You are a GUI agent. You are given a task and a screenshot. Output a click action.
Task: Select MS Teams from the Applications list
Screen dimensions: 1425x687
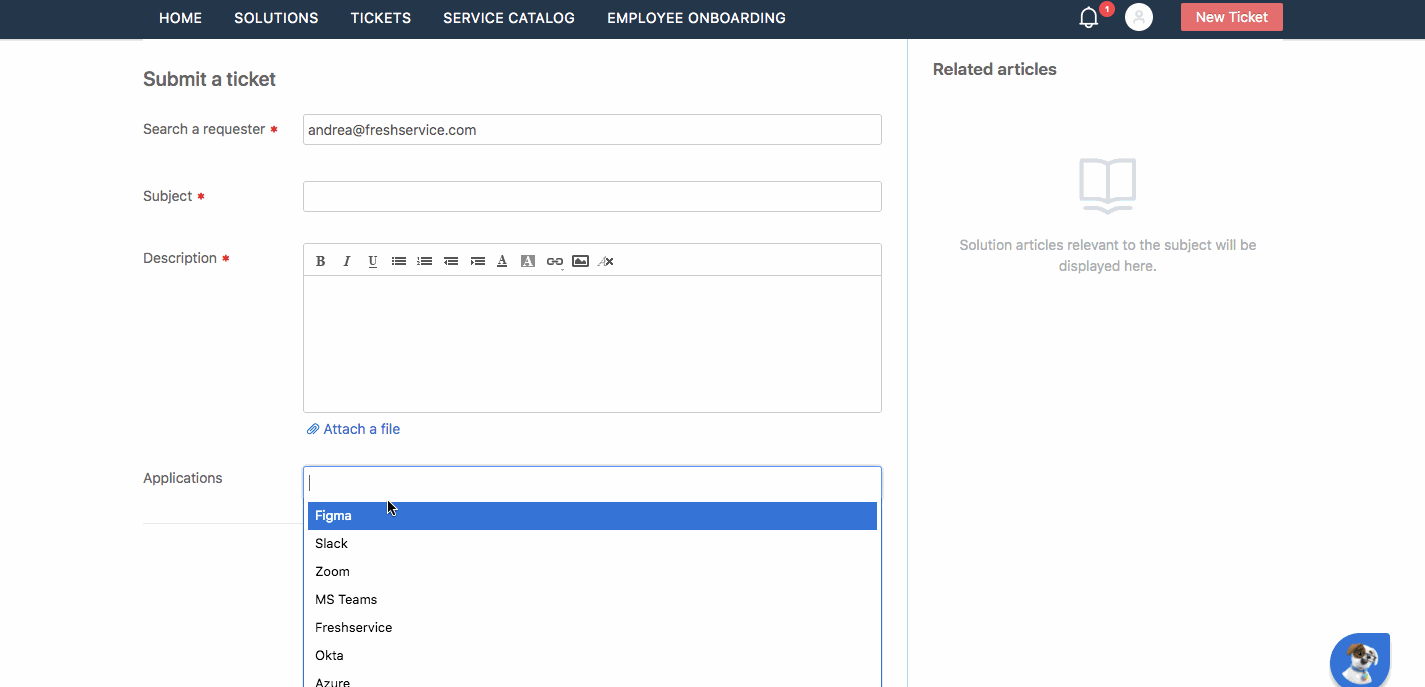(x=592, y=600)
